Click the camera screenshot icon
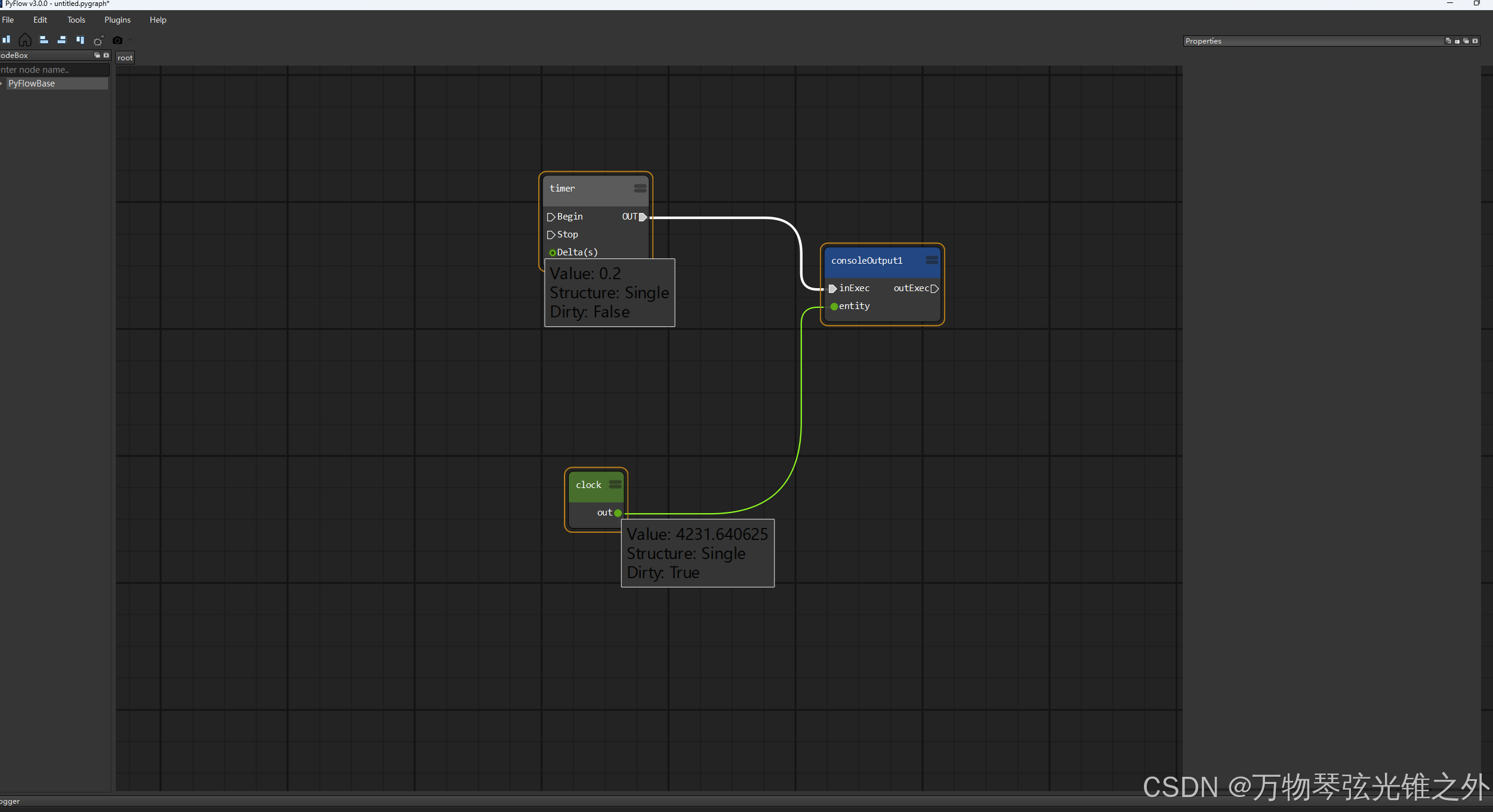This screenshot has width=1493, height=812. 118,41
